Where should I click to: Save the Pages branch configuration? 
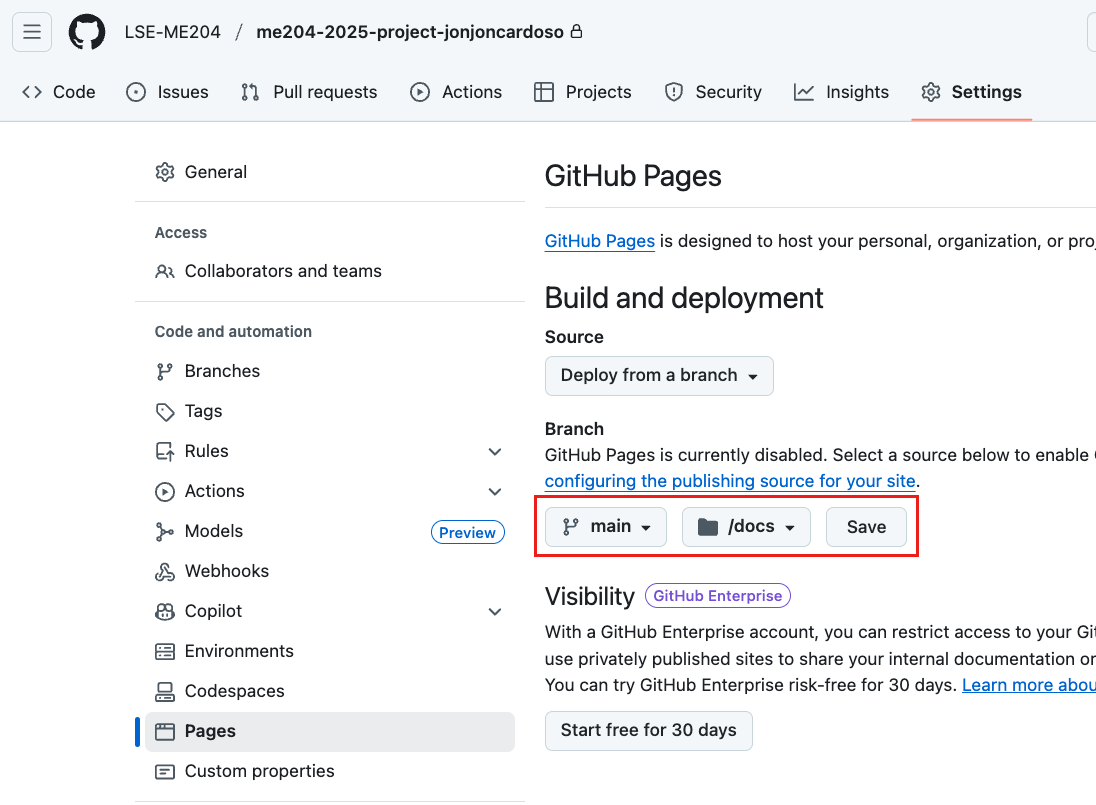tap(866, 527)
